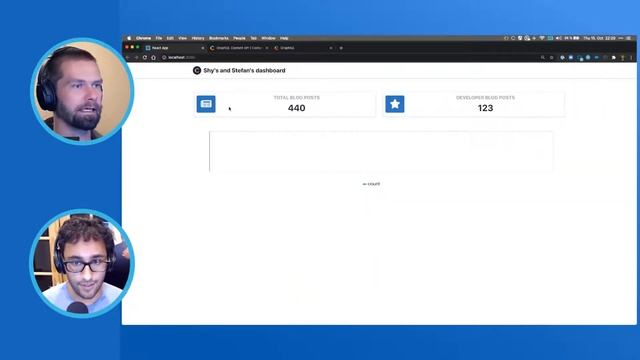Click the count legend below the chart
Image resolution: width=640 pixels, height=360 pixels.
click(x=371, y=184)
